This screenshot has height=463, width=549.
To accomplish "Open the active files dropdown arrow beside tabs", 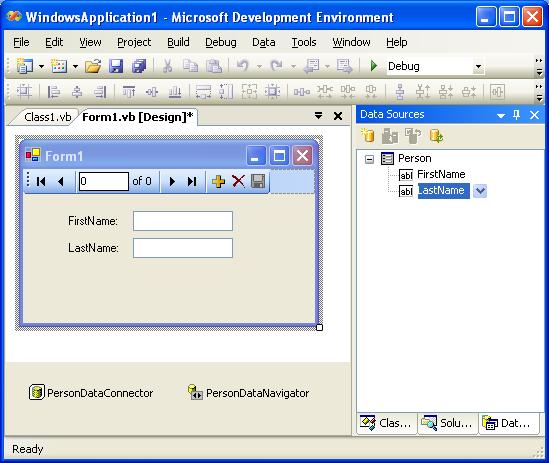I will pyautogui.click(x=318, y=116).
